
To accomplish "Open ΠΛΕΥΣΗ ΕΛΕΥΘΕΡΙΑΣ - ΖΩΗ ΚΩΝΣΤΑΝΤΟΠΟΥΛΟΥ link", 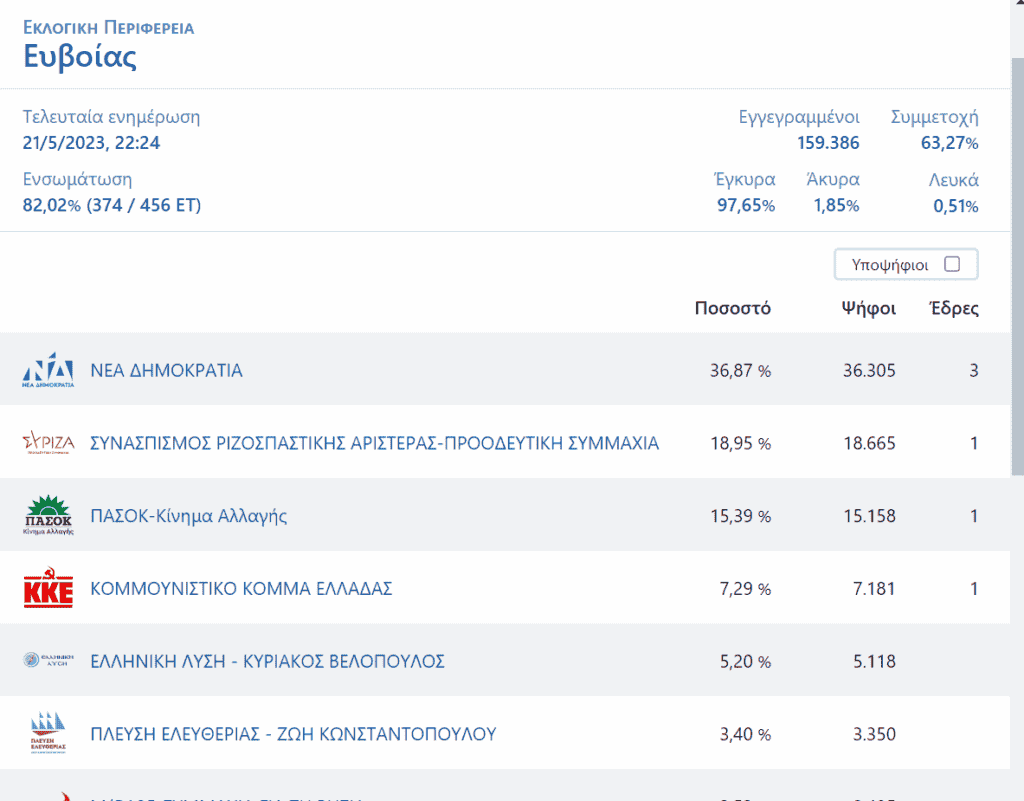I will tap(293, 734).
